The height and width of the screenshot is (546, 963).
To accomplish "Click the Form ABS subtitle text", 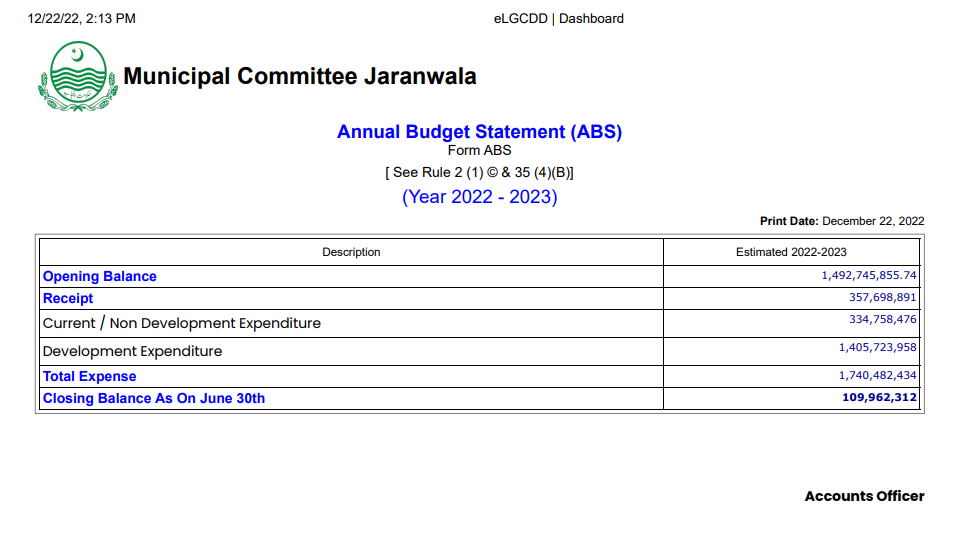I will 479,151.
